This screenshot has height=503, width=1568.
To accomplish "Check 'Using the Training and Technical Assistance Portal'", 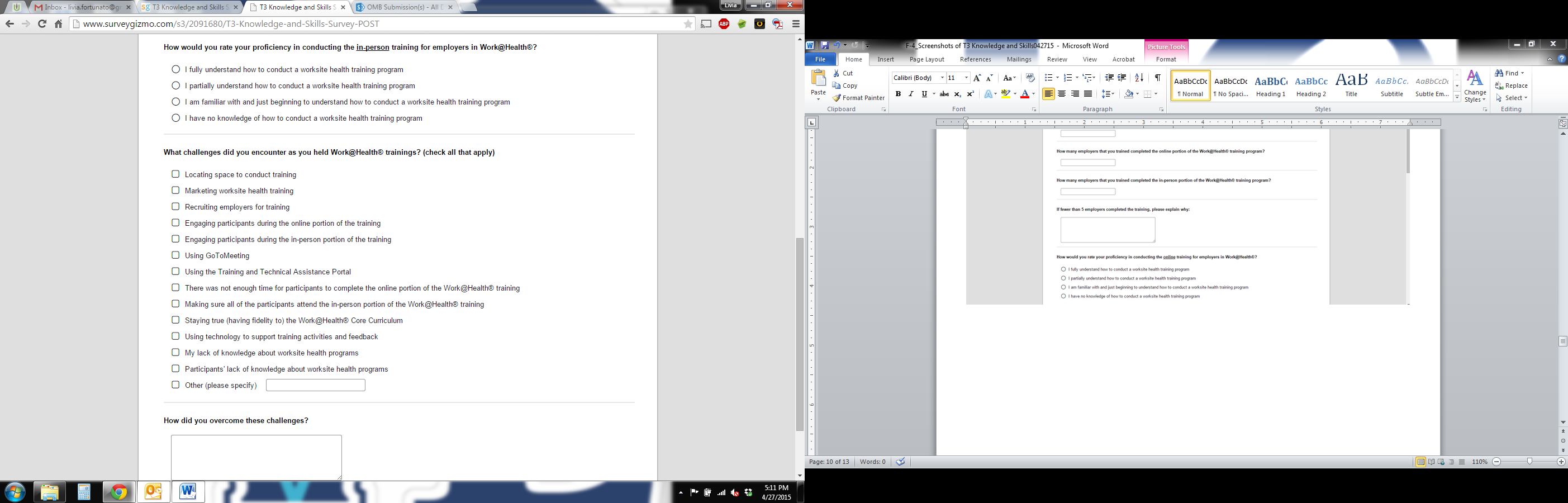I will (x=175, y=271).
